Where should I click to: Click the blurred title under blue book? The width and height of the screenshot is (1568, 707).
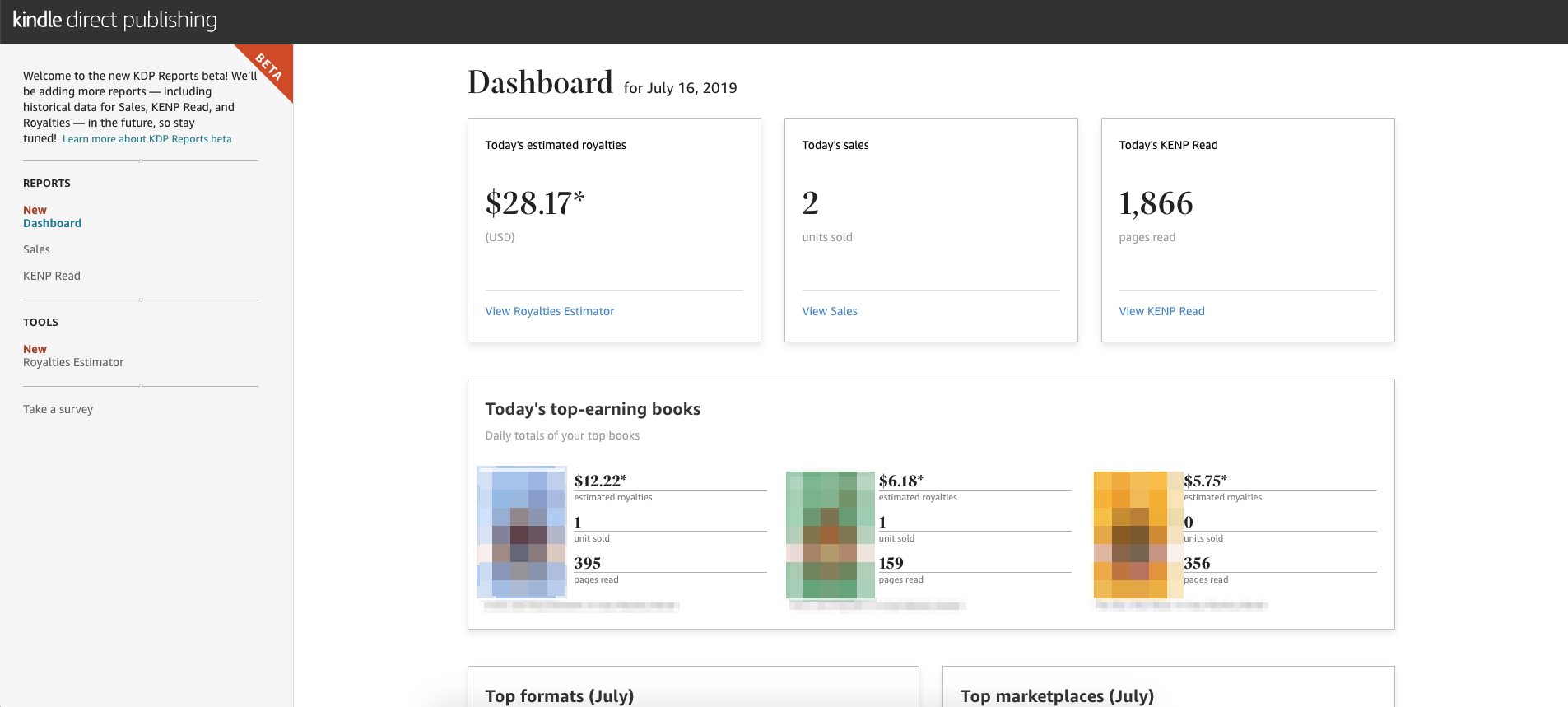581,606
